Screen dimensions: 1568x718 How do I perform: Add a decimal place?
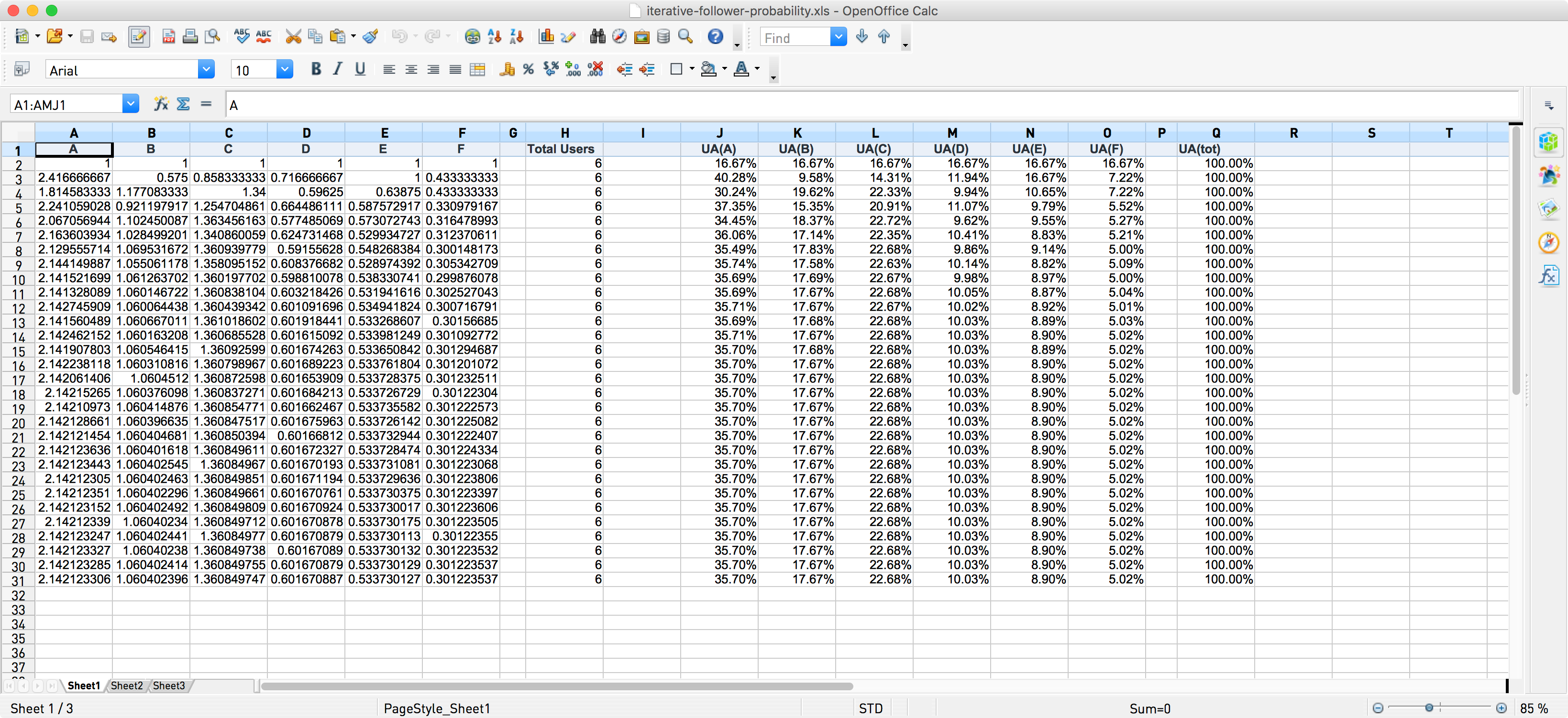tap(573, 69)
